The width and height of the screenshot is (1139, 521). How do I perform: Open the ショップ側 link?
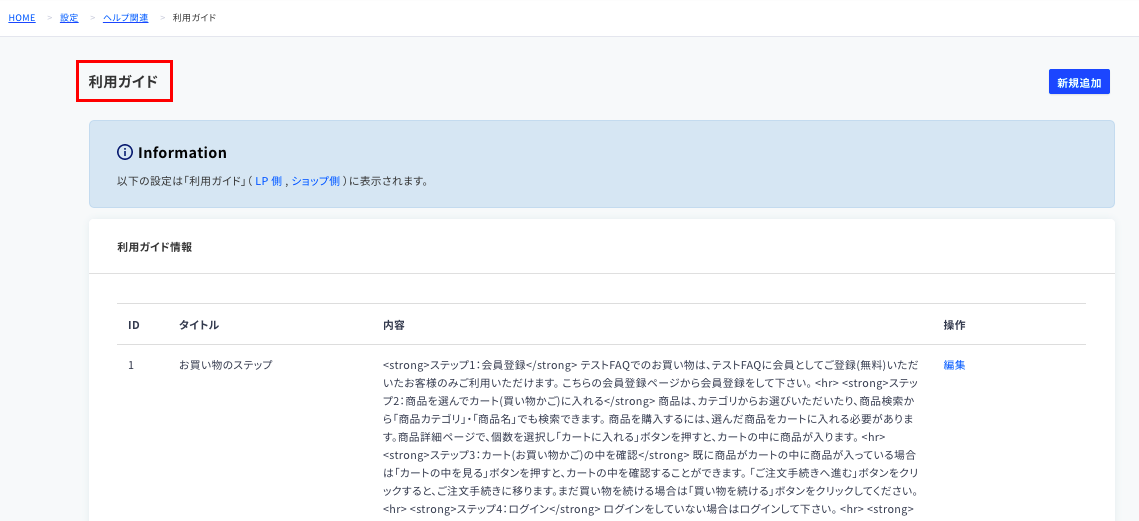[315, 182]
